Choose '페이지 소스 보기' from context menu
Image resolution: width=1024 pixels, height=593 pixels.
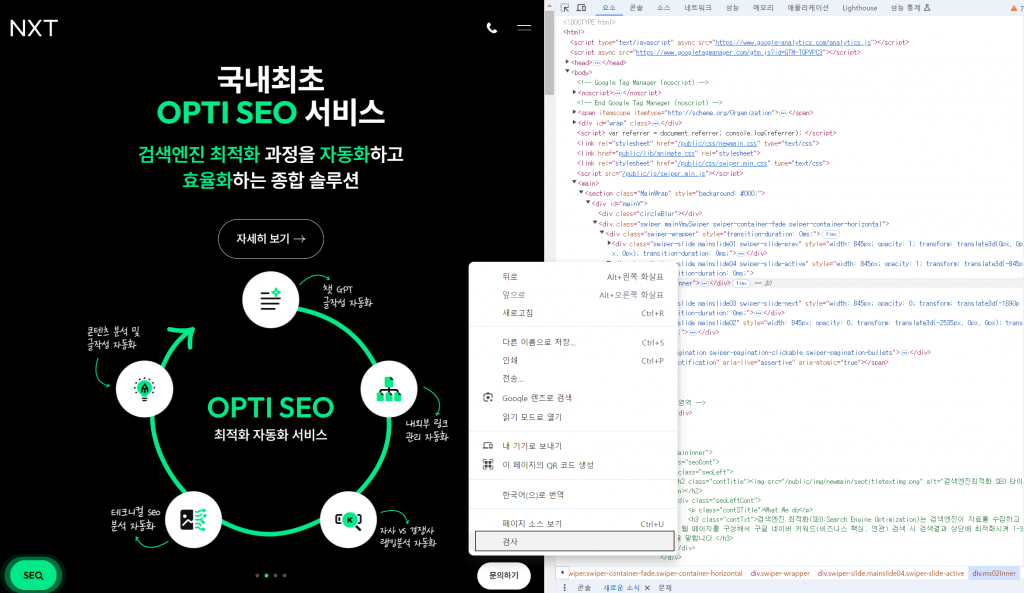coord(532,523)
